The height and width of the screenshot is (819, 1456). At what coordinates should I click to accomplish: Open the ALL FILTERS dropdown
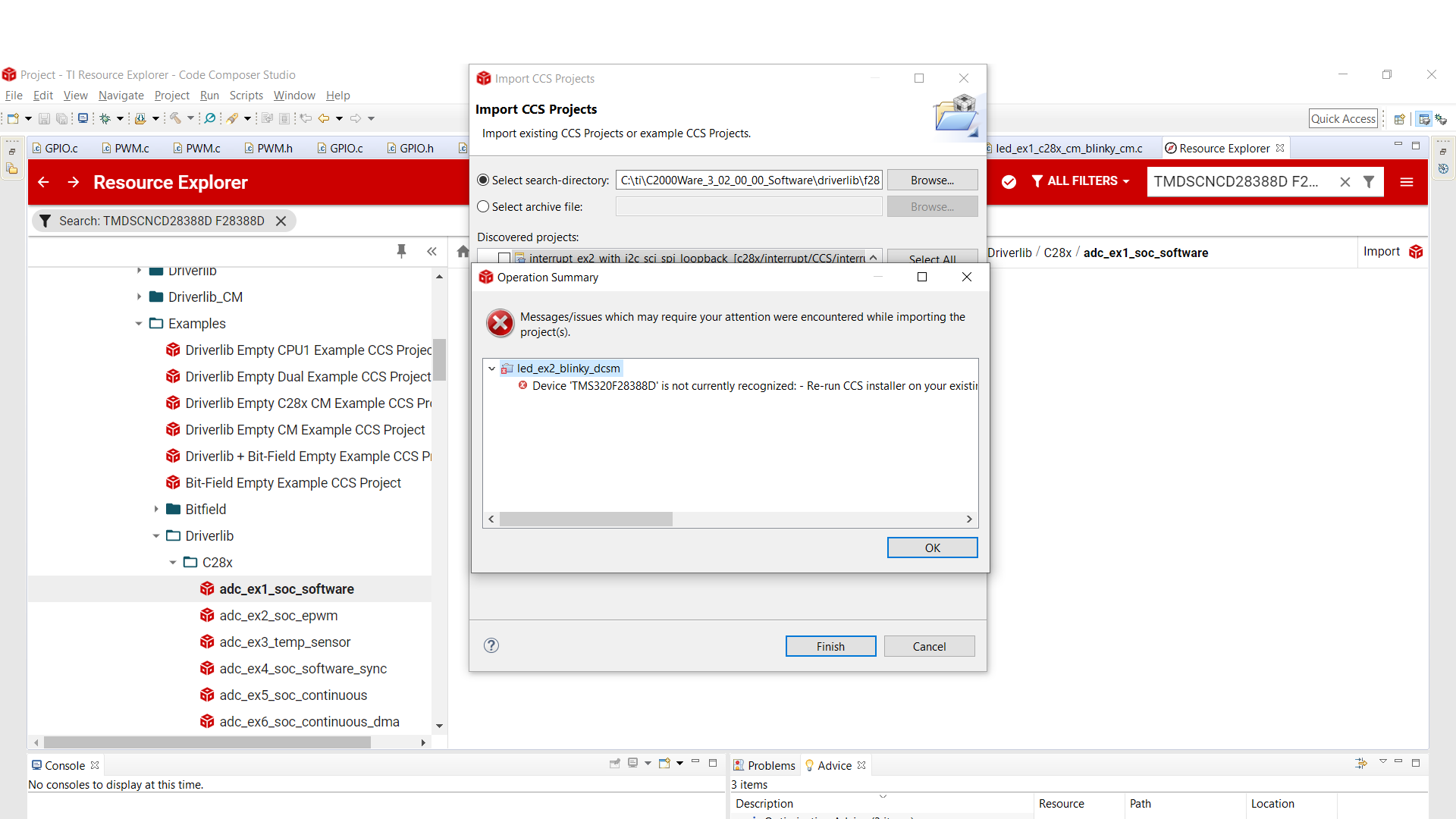click(x=1081, y=181)
